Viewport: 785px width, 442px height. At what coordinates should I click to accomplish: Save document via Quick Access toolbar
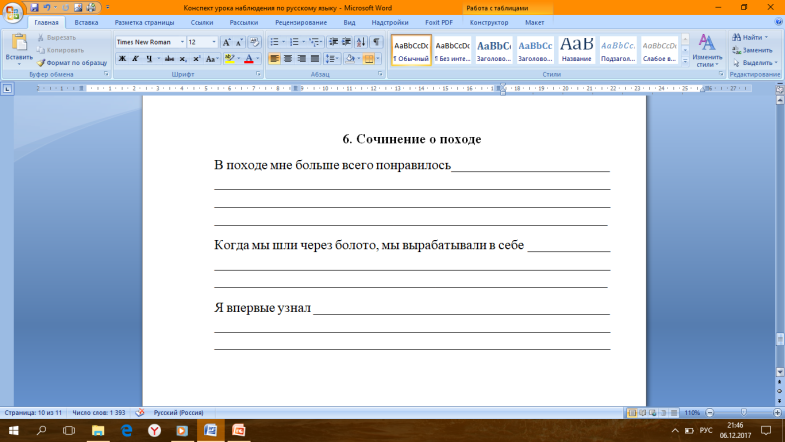coord(35,8)
